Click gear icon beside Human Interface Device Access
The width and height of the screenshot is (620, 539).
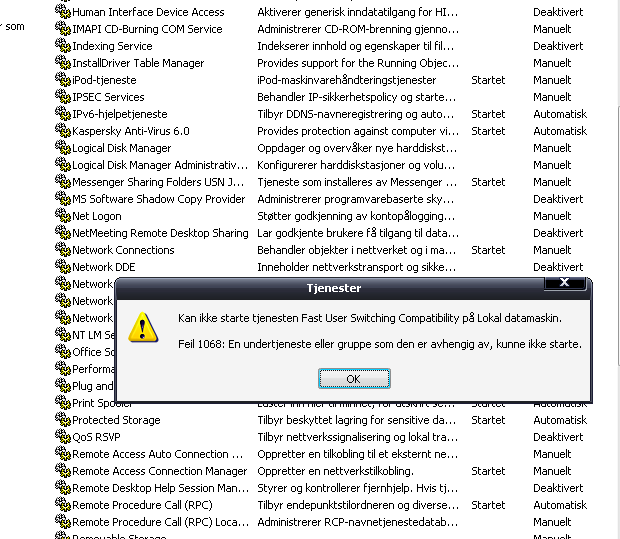pos(62,11)
